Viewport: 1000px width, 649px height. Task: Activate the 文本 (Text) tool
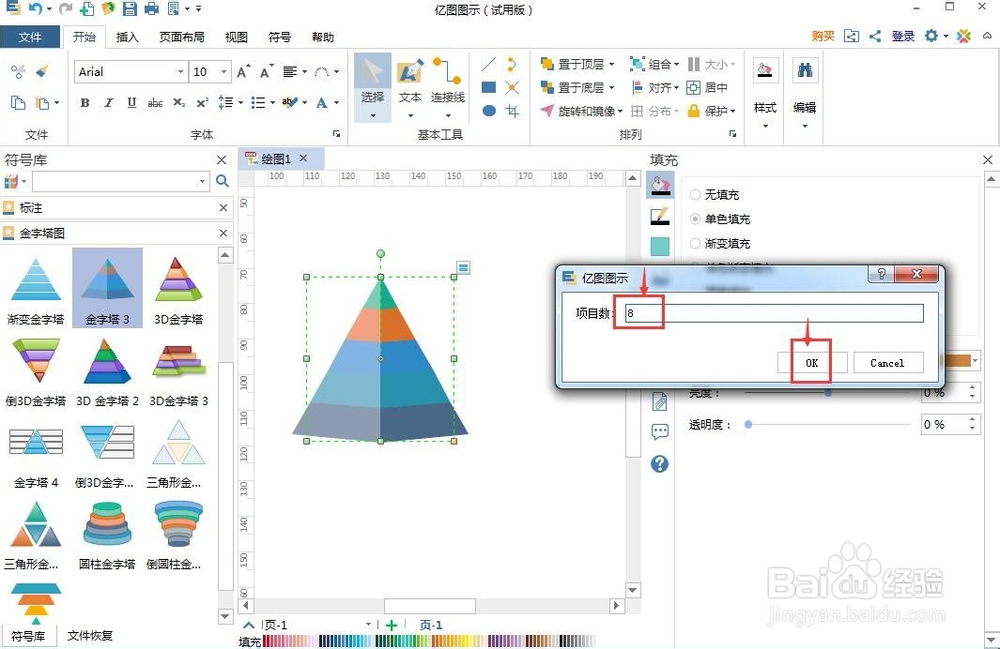coord(410,80)
